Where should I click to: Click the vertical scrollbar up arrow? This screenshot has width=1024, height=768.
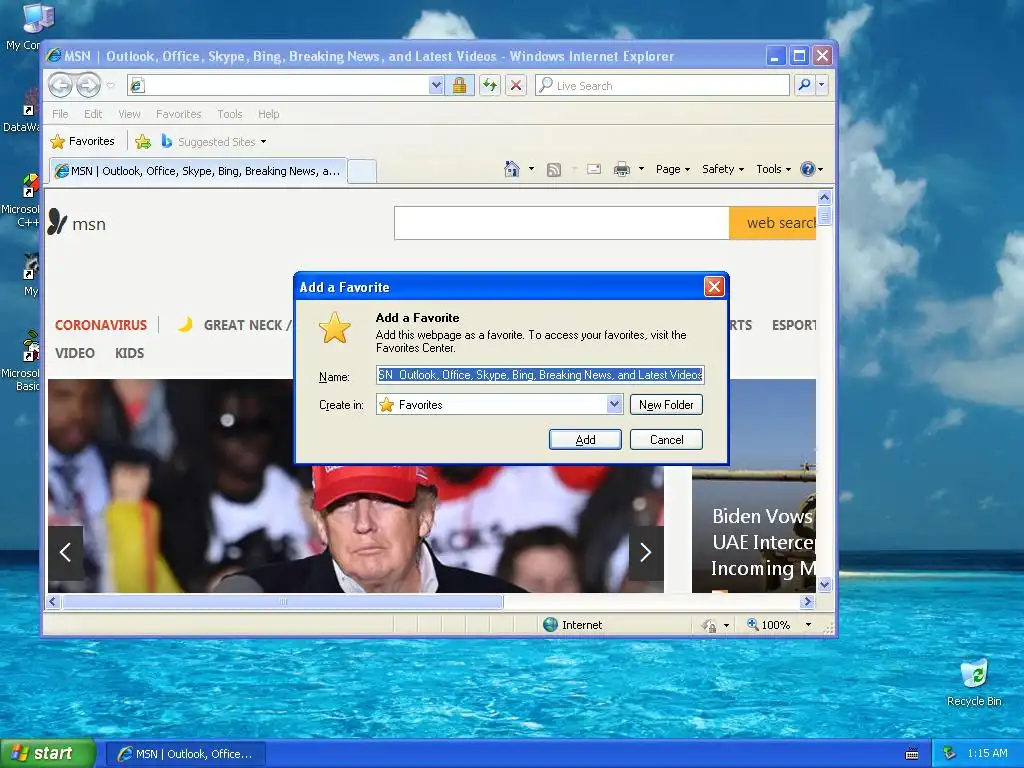[x=824, y=197]
